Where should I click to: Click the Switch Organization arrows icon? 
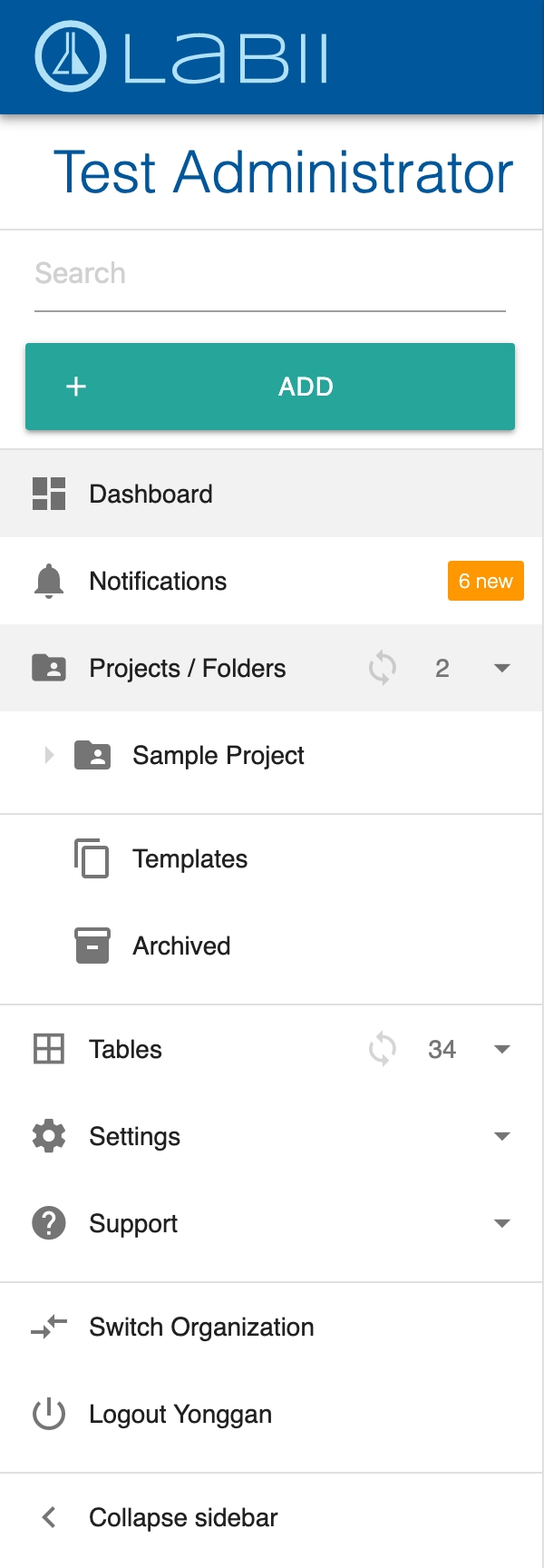[x=49, y=1327]
